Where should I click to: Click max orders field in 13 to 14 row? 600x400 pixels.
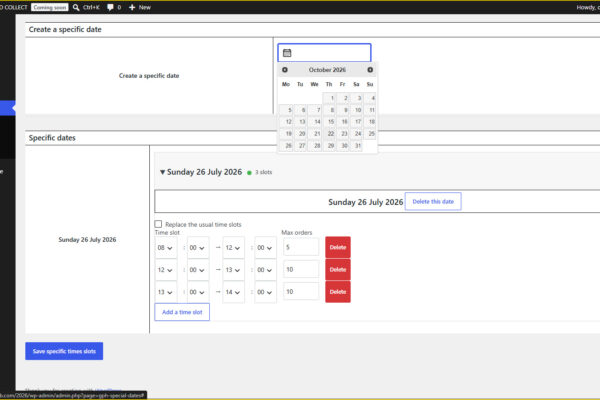(x=301, y=292)
